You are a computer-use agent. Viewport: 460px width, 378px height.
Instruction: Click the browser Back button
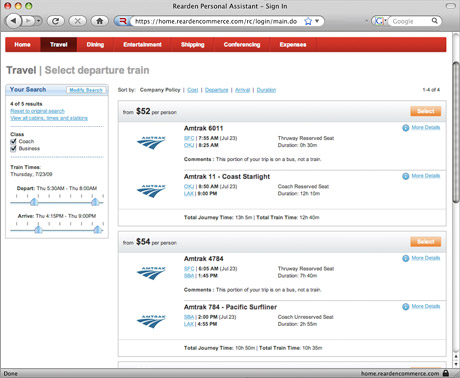(x=14, y=21)
